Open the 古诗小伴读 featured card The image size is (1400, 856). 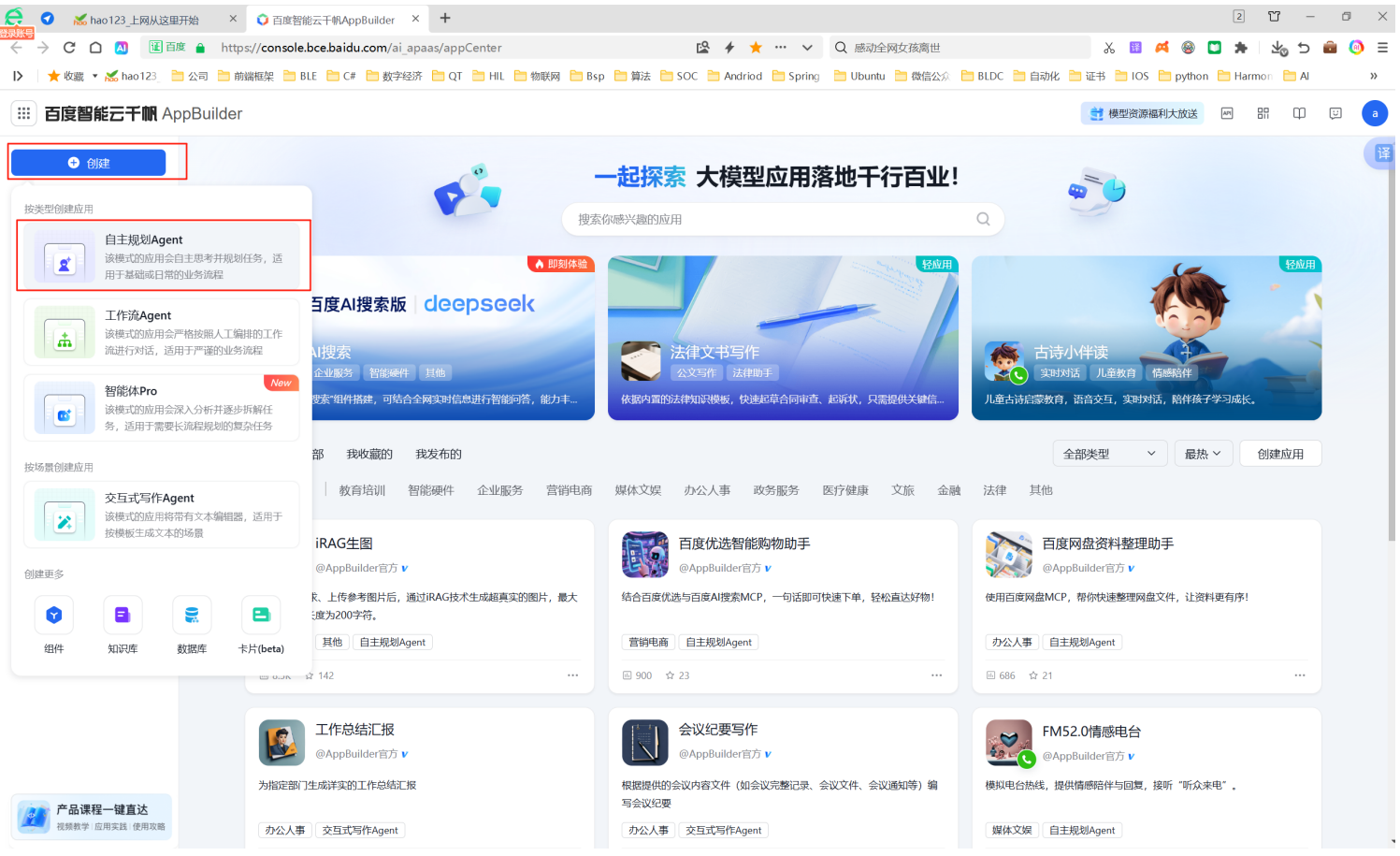[x=1147, y=338]
